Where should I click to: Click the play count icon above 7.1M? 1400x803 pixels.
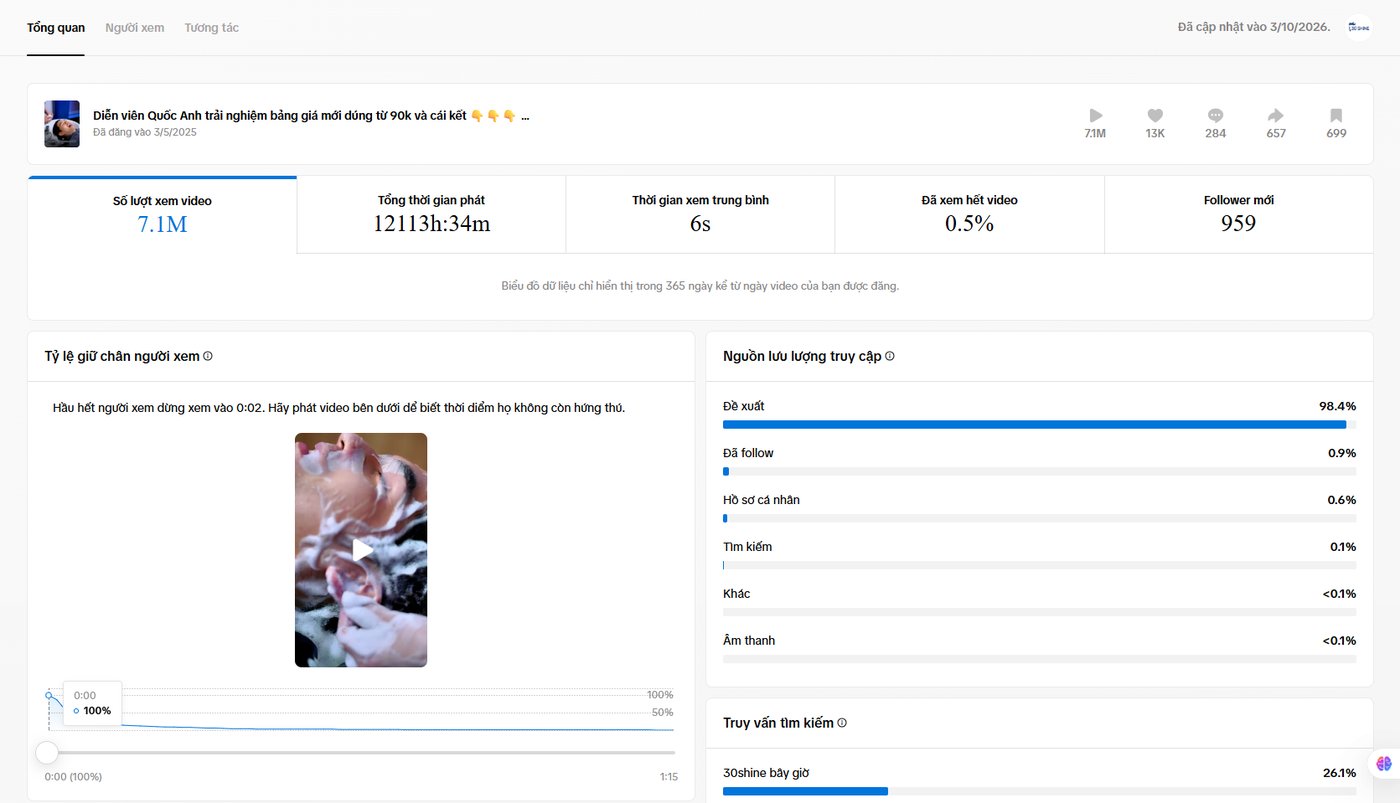click(1096, 115)
